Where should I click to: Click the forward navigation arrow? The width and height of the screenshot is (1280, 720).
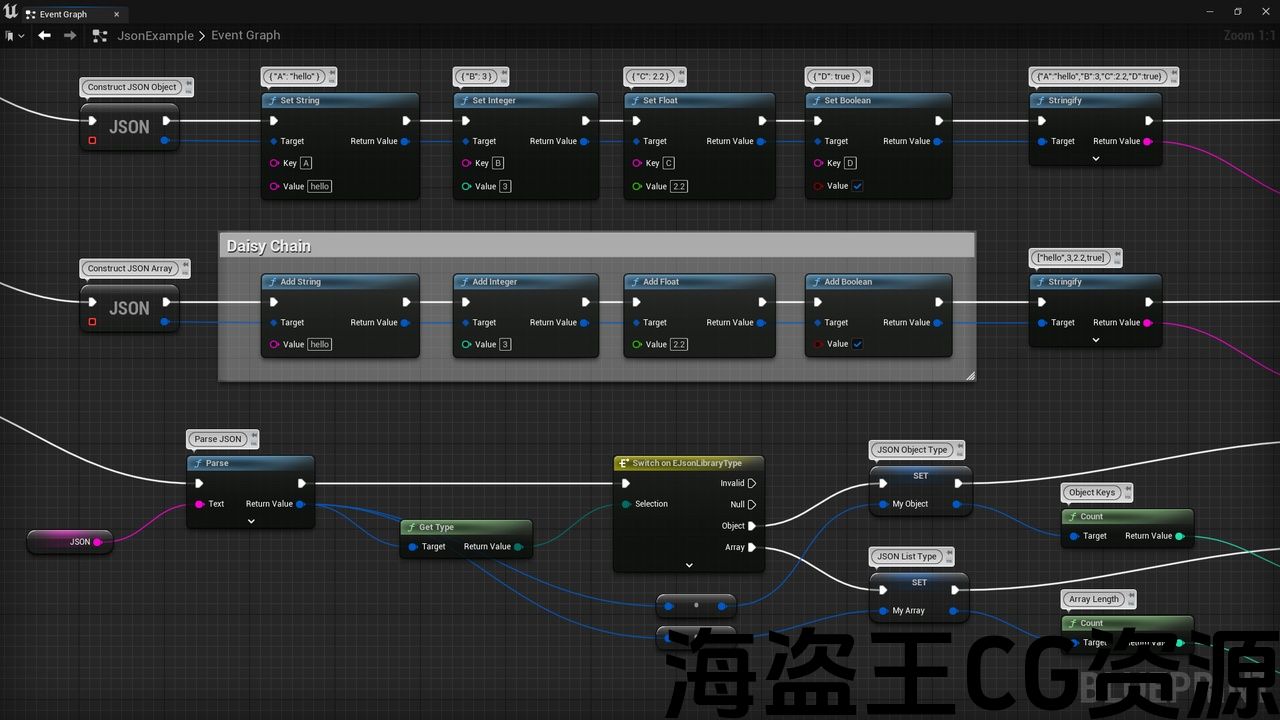click(x=68, y=35)
